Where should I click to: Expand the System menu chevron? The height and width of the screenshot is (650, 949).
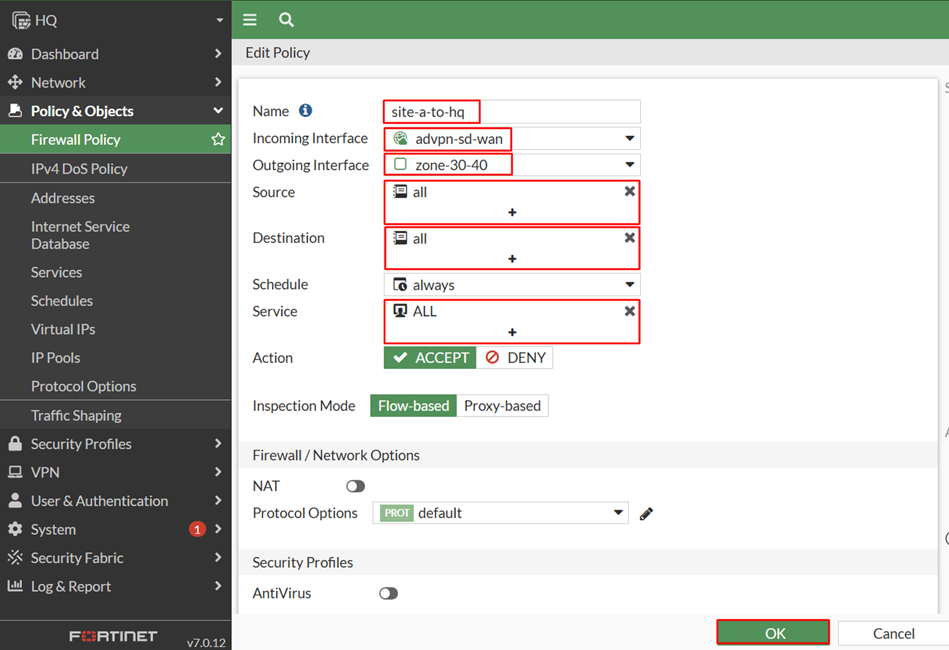[x=218, y=529]
